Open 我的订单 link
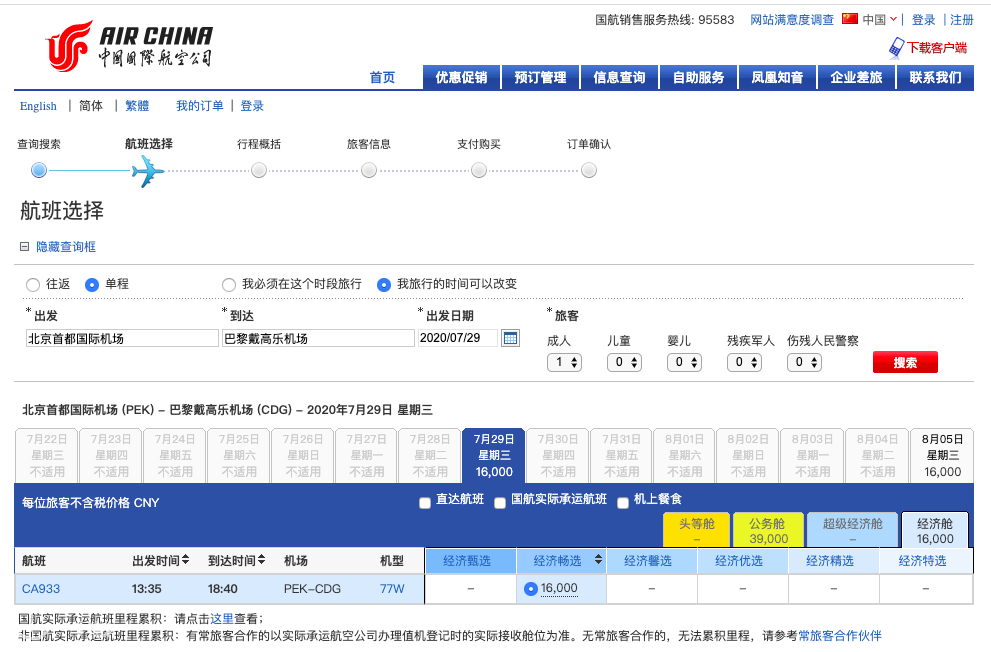This screenshot has height=652, width=991. (x=200, y=106)
